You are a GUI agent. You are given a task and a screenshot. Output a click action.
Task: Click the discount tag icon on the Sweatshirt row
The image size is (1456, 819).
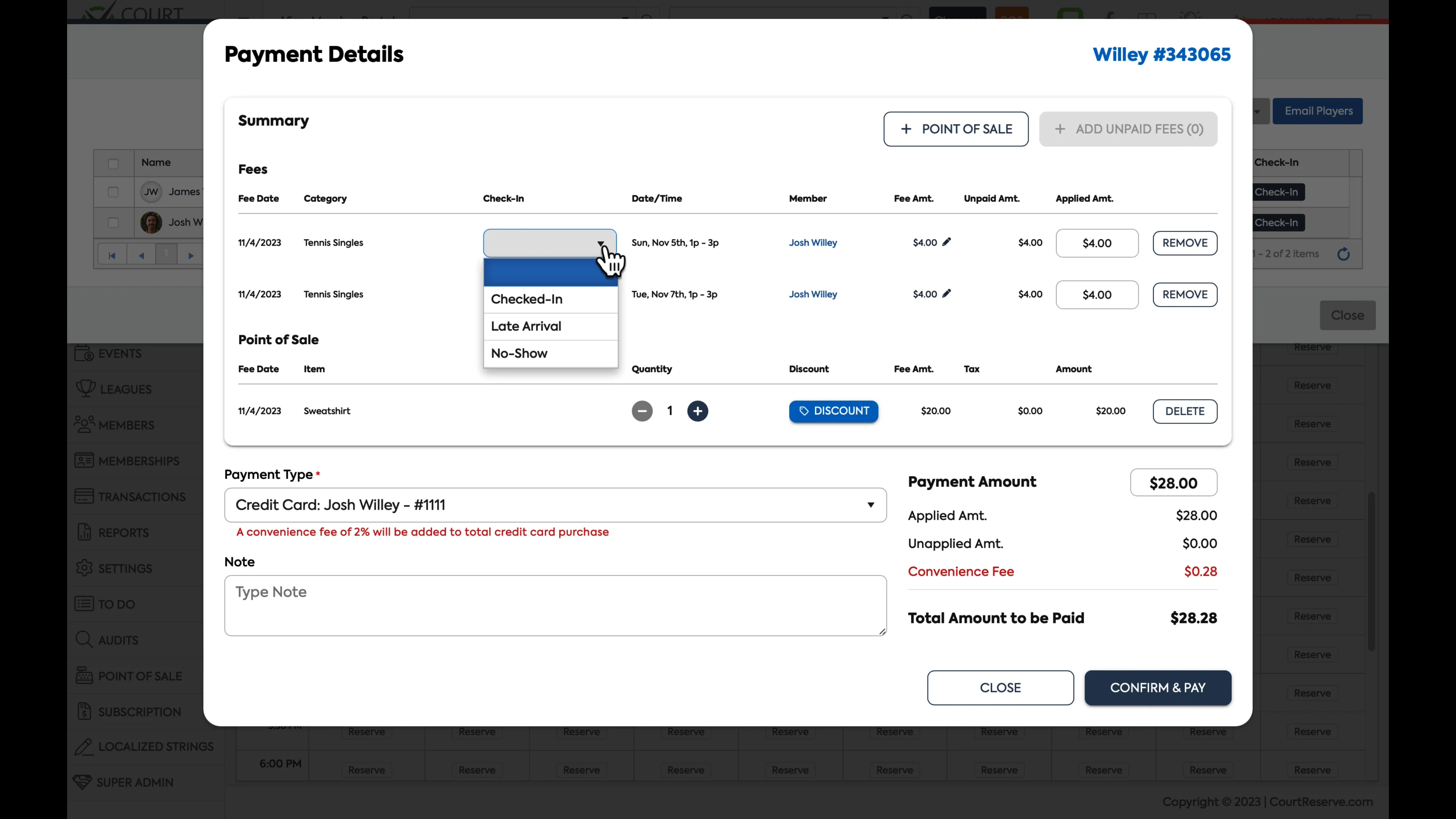[x=804, y=411]
